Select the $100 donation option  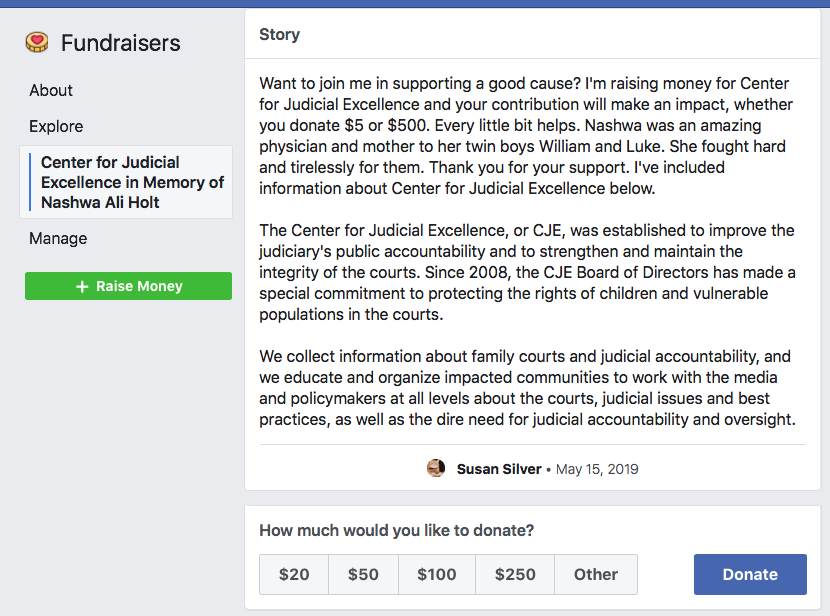(436, 574)
